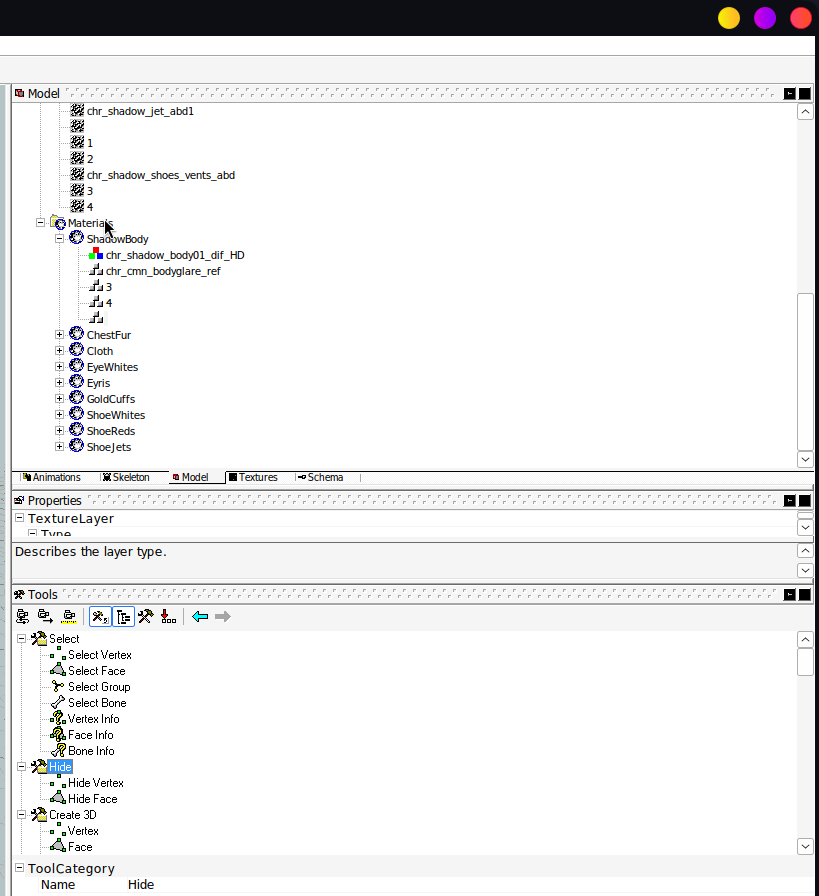
Task: Collapse the Materials tree branch
Action: pyautogui.click(x=41, y=223)
